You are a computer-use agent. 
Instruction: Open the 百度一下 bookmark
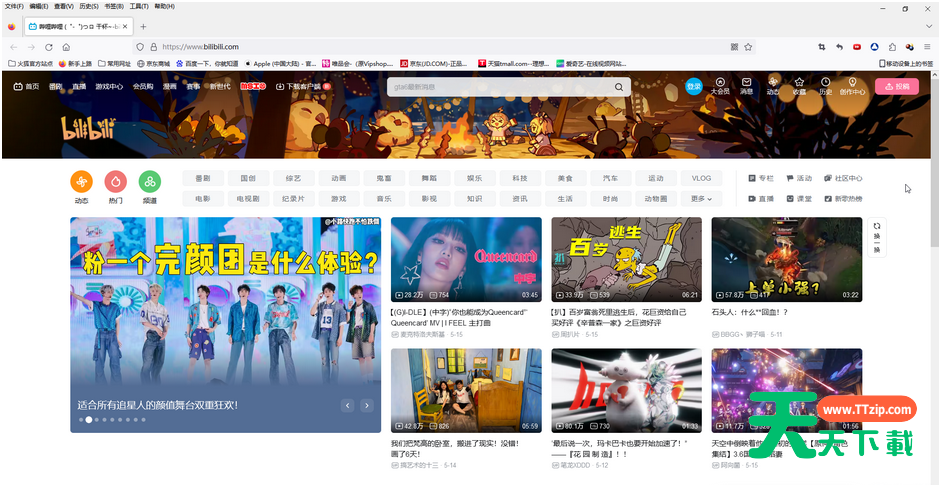(x=206, y=63)
